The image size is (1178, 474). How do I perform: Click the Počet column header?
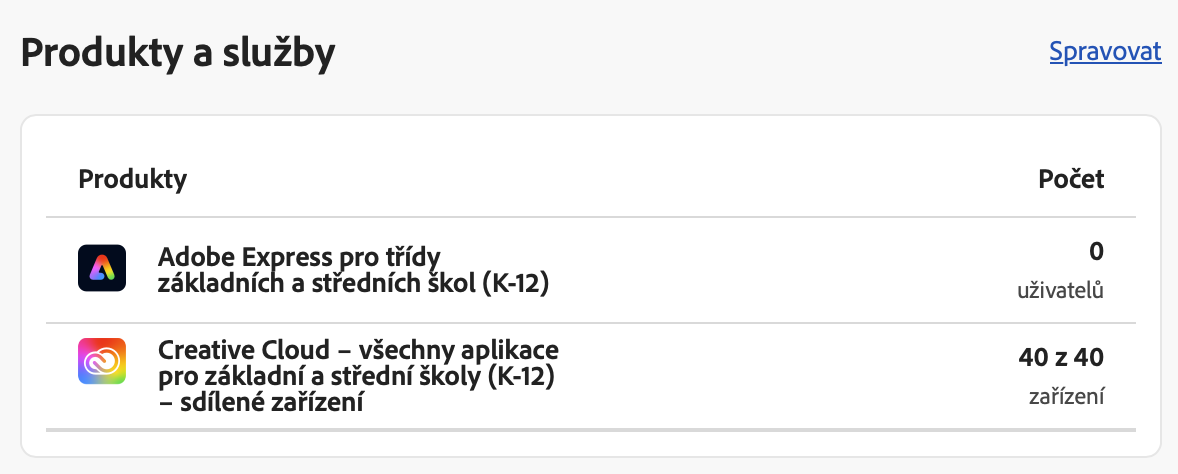coord(1071,180)
